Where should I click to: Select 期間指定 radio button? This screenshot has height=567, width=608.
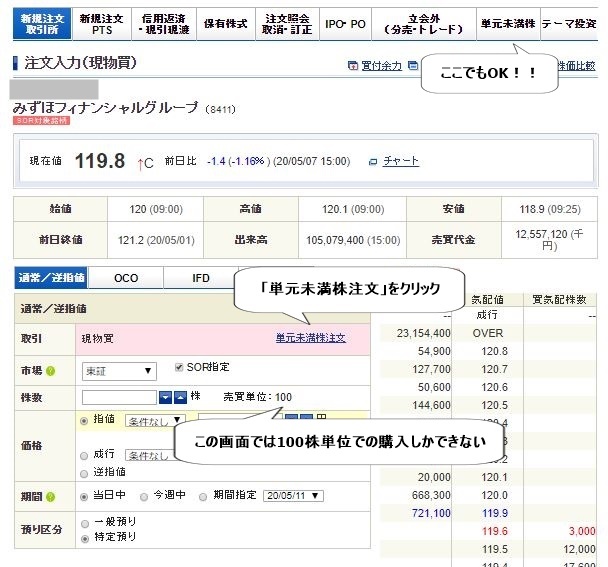[x=203, y=497]
